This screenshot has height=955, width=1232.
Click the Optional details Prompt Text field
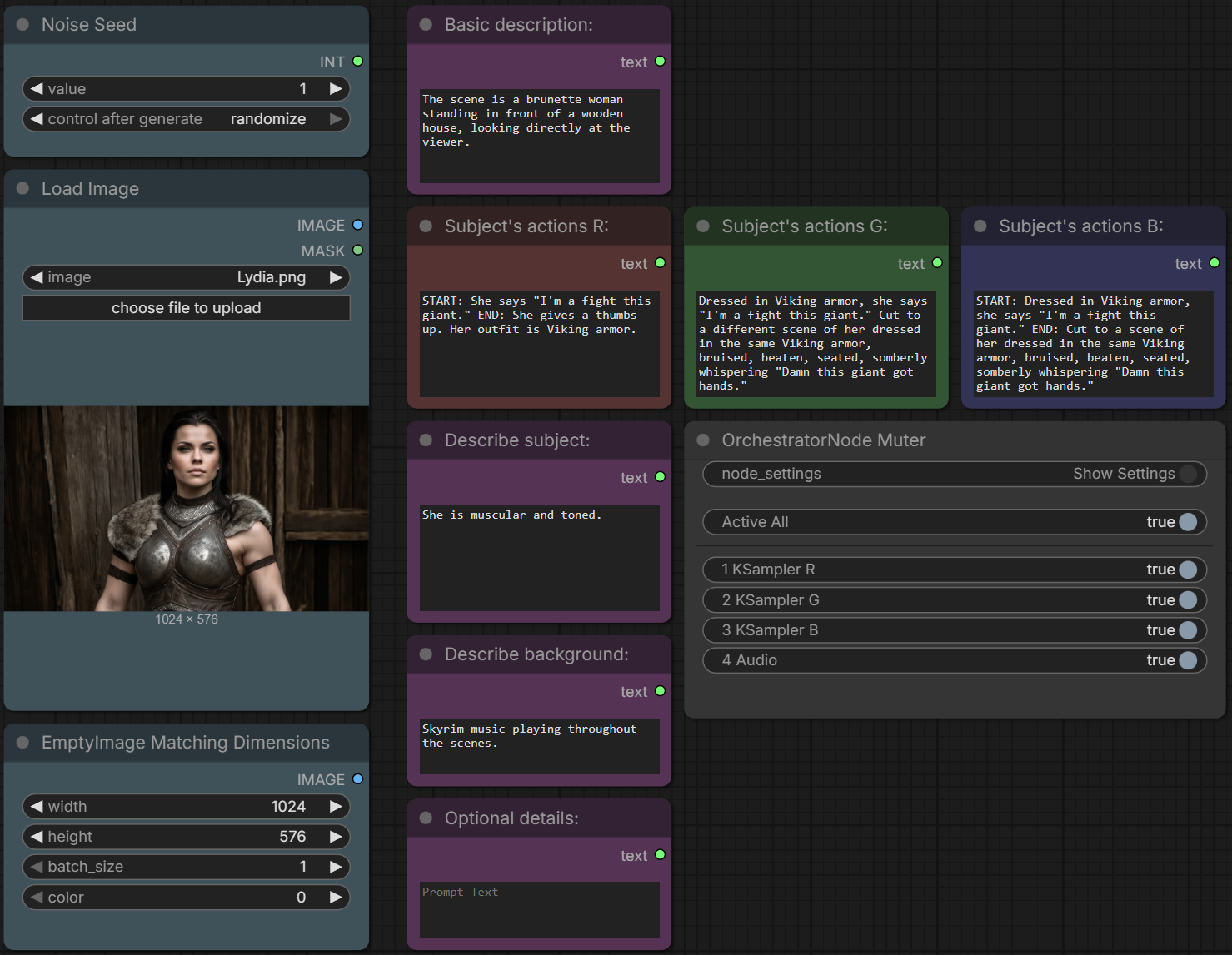pos(540,909)
